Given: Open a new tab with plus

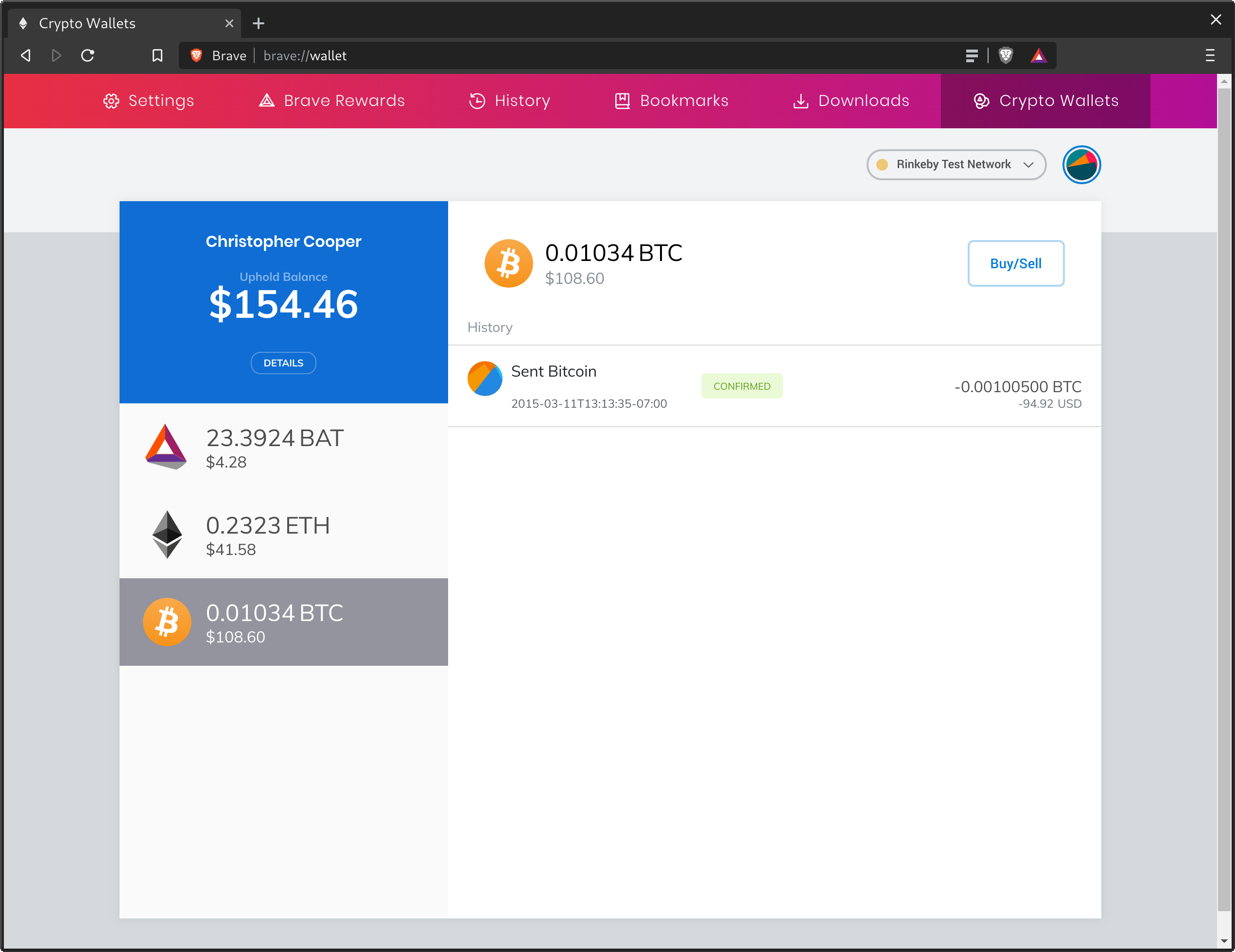Looking at the screenshot, I should (259, 23).
